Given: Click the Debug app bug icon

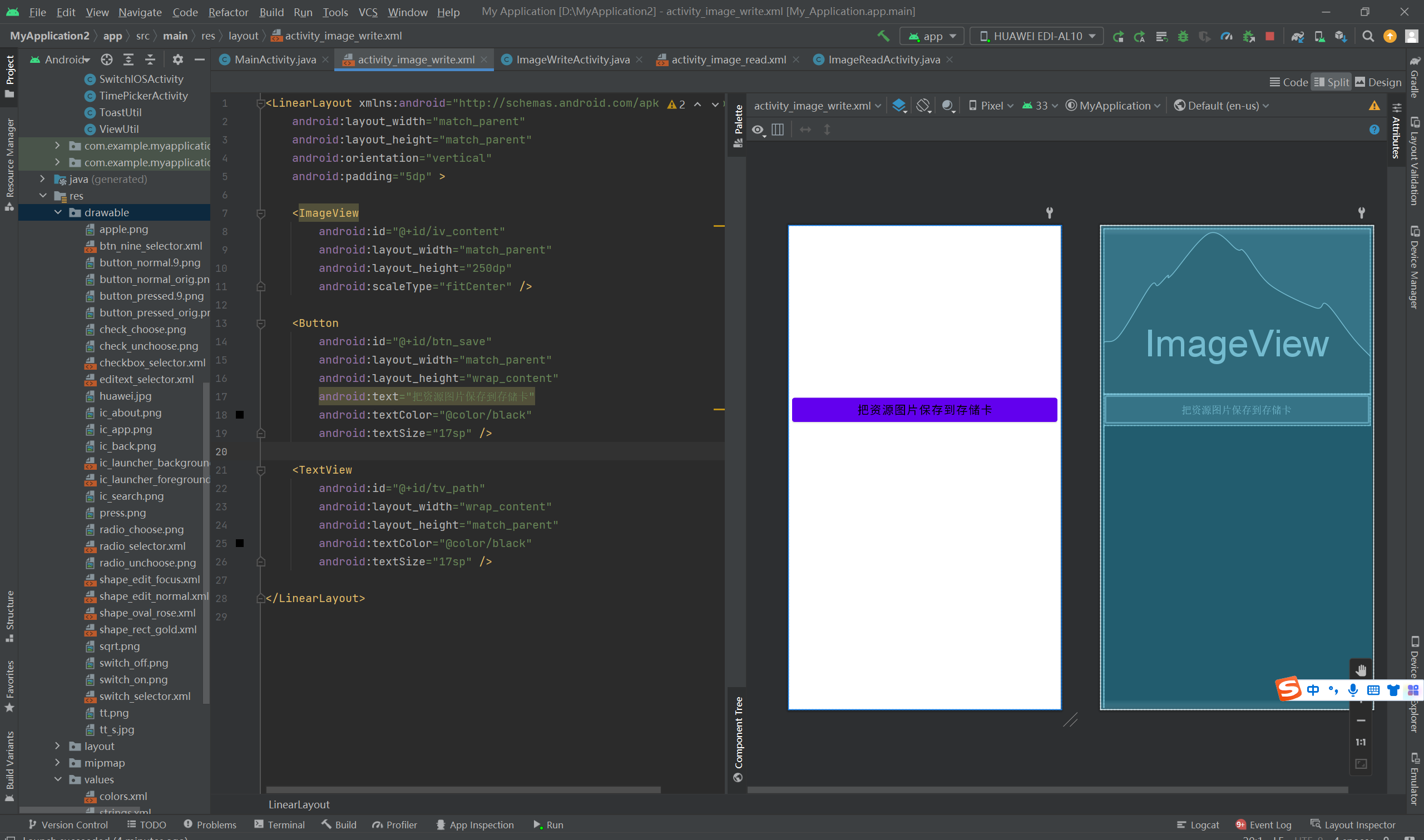Looking at the screenshot, I should pyautogui.click(x=1183, y=36).
